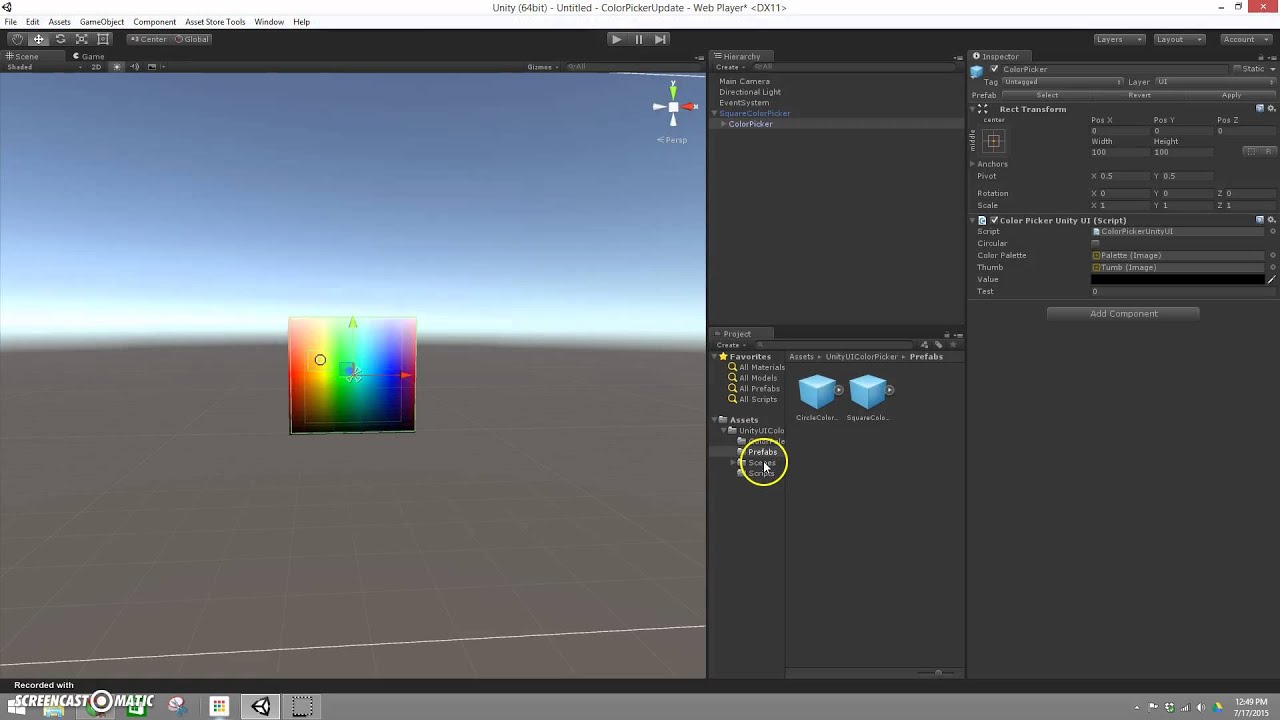Open the black Value color swatch
Screen dimensions: 1280x720
coord(1177,279)
